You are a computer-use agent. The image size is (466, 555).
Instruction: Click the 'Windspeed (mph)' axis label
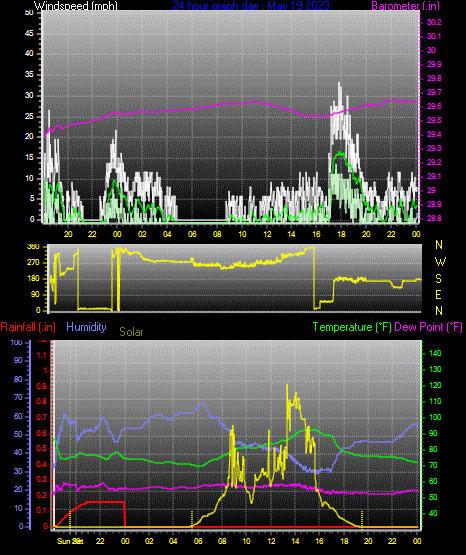[76, 5]
